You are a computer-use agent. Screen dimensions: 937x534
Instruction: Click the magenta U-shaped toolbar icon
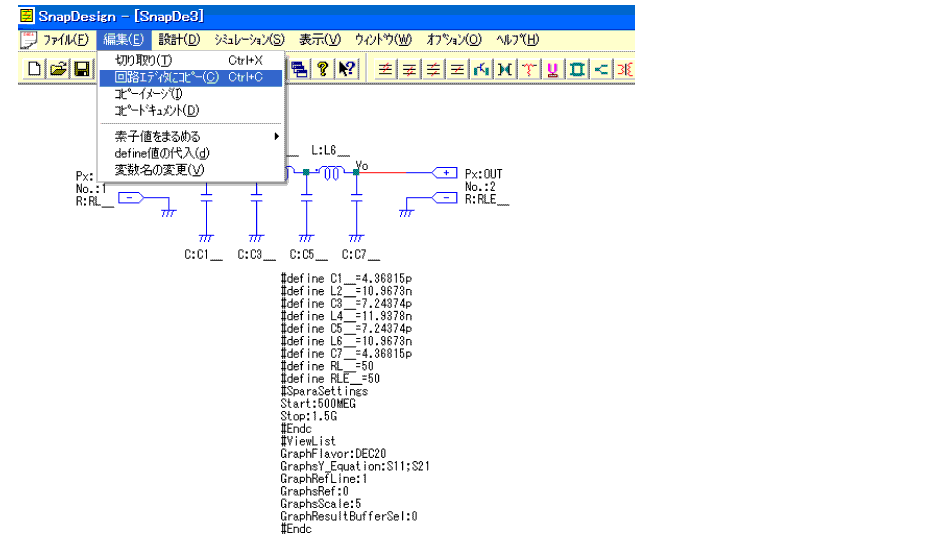click(553, 69)
